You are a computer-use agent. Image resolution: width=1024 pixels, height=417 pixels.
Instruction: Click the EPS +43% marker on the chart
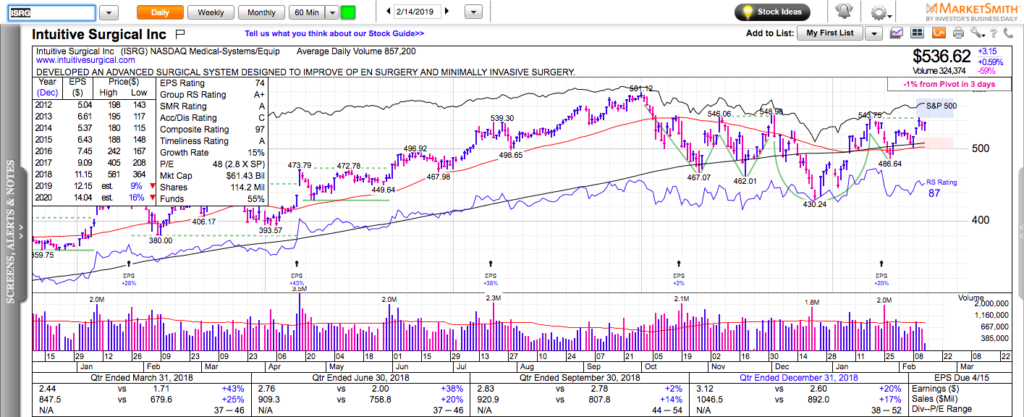click(297, 279)
